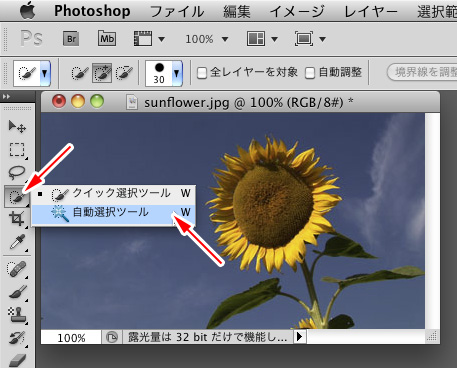Enable 自動調整 checkbox

pyautogui.click(x=310, y=73)
